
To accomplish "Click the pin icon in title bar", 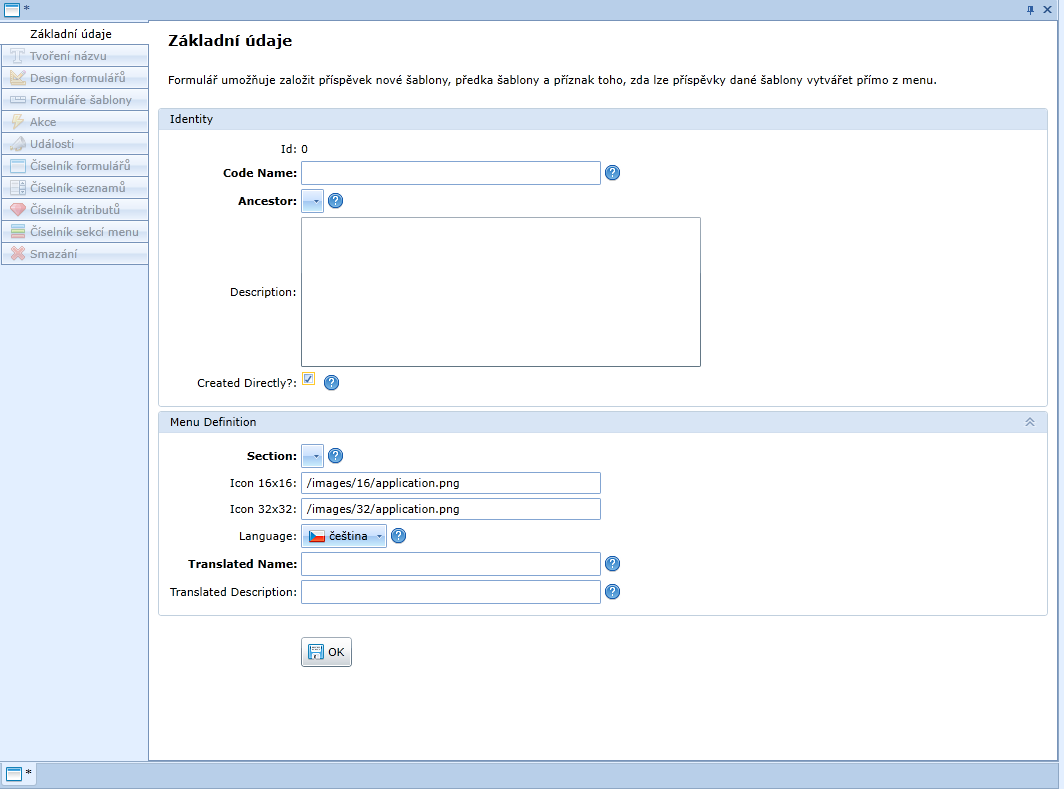I will [1031, 9].
